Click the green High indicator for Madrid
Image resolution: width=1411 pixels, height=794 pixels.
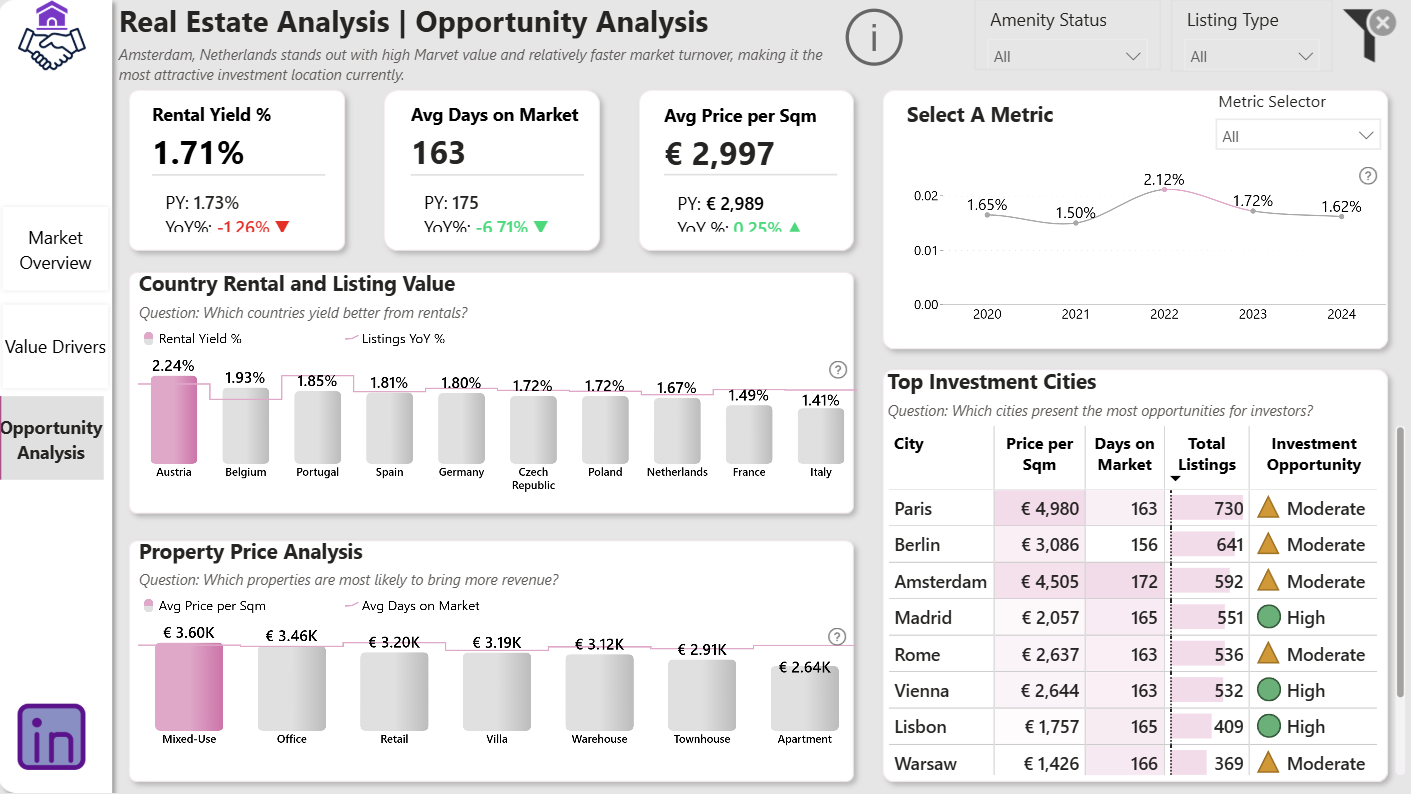point(1268,618)
